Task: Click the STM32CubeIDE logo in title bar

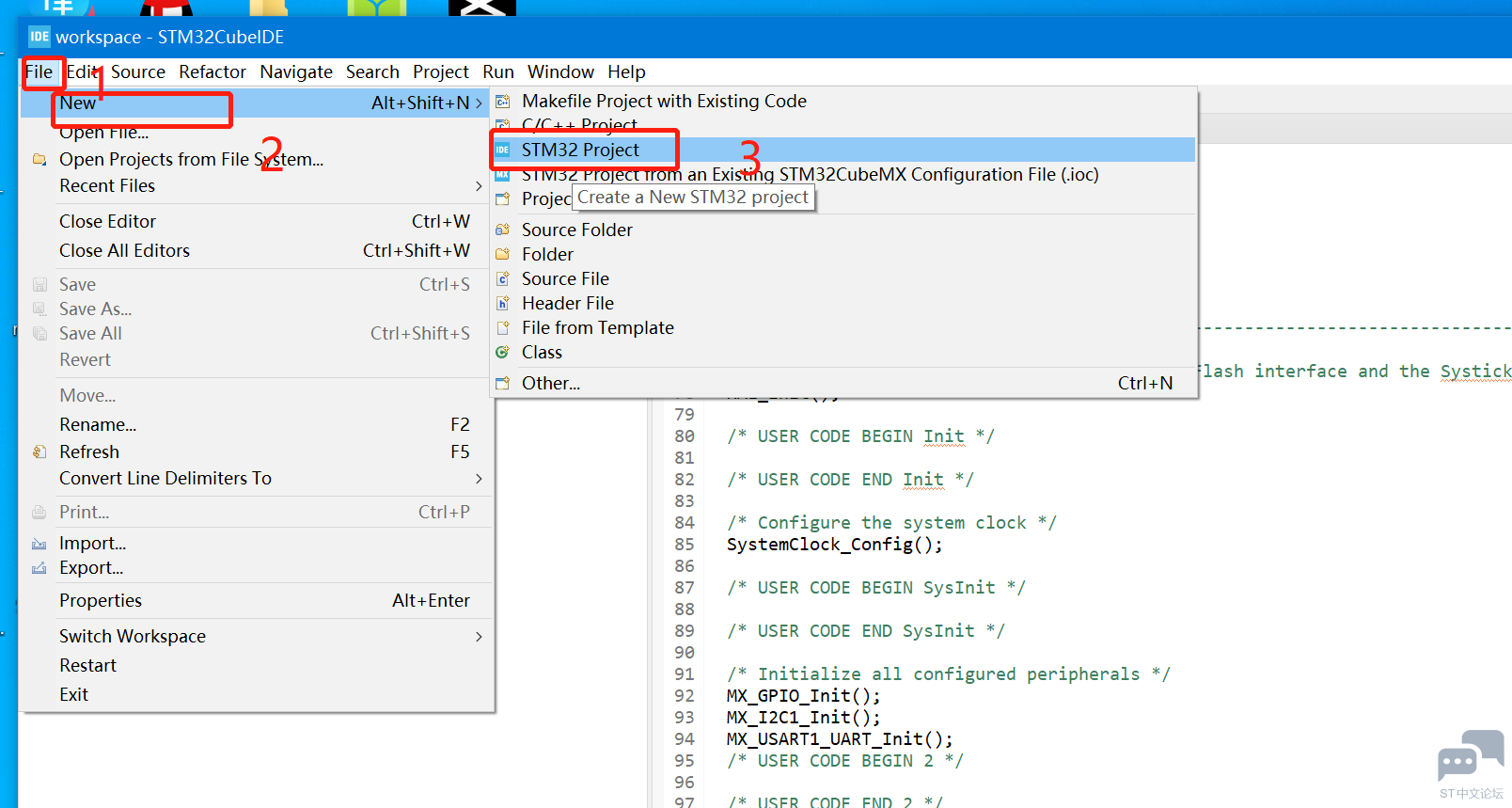Action: point(39,37)
